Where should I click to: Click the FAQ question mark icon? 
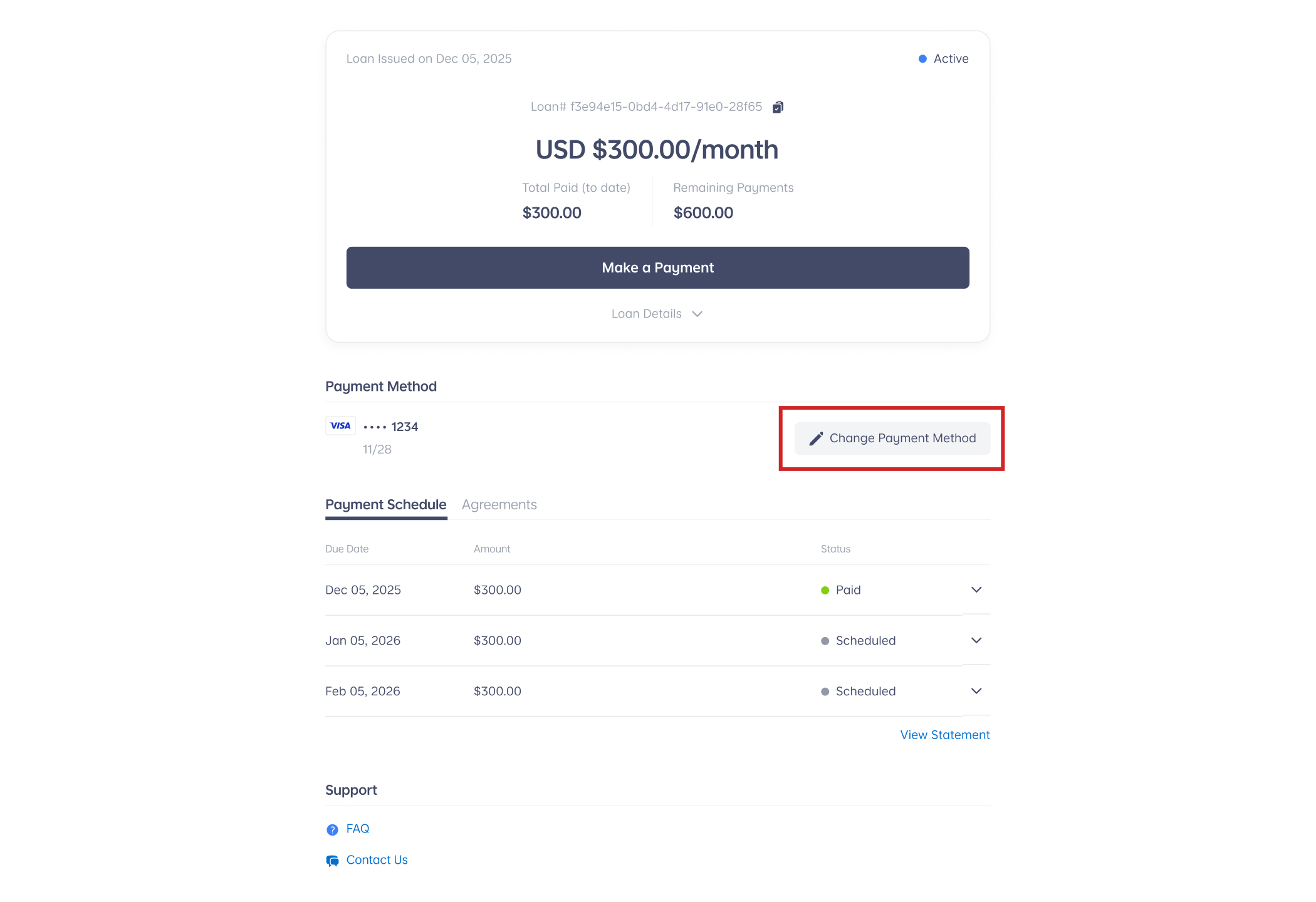coord(332,829)
